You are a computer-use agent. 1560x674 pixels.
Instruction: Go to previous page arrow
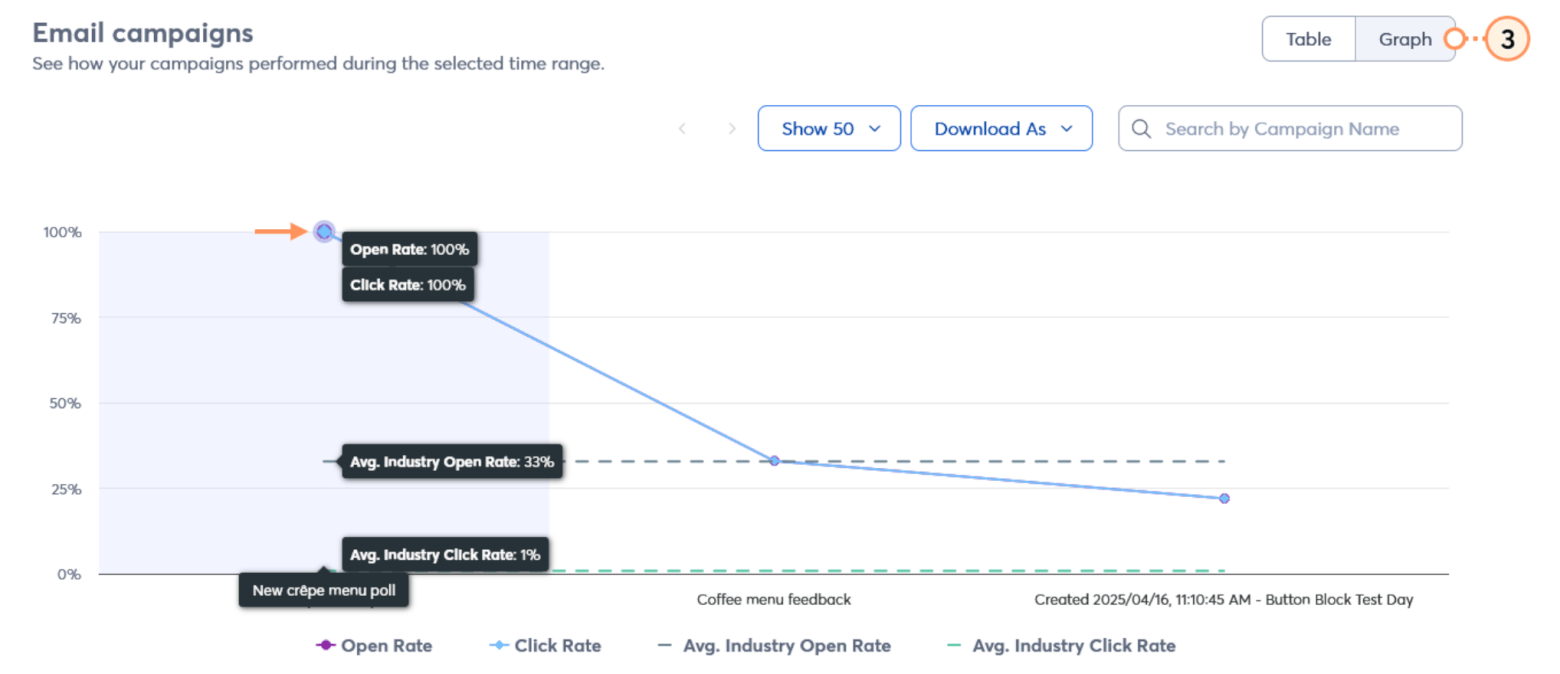coord(682,128)
